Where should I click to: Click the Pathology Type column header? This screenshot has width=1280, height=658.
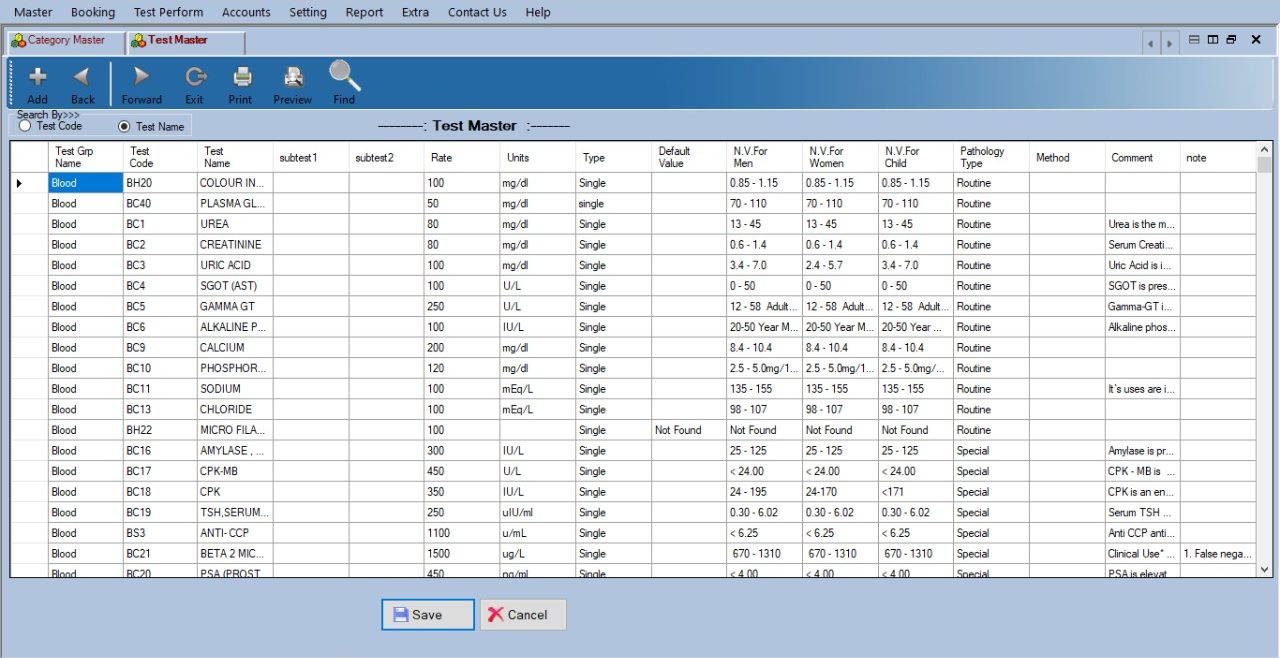pos(991,157)
